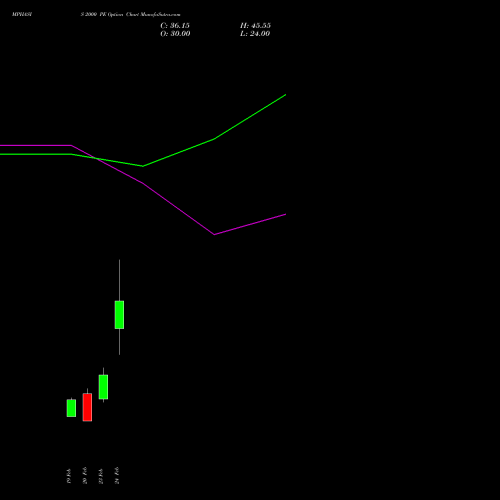Click the first date label, '19 Feb'

(69, 476)
